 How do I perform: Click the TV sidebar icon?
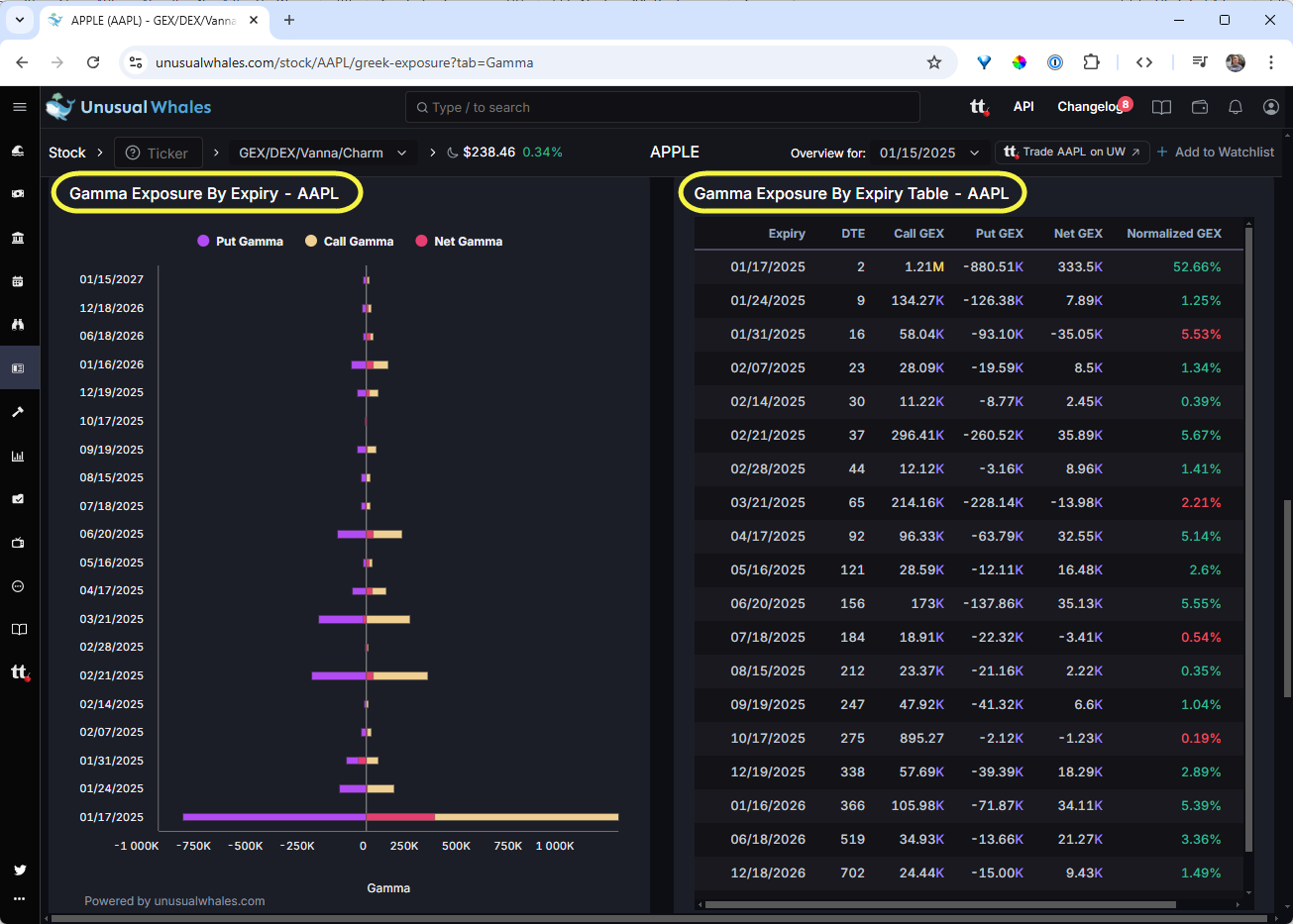[x=18, y=543]
